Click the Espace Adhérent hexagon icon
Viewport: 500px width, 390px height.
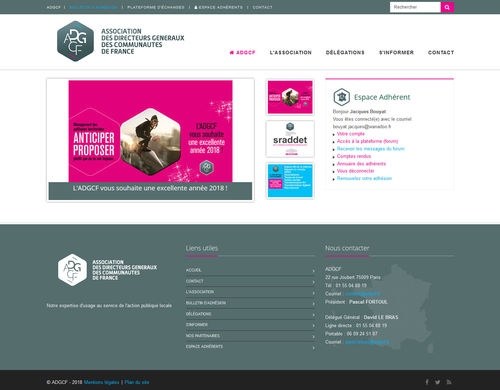click(x=342, y=97)
